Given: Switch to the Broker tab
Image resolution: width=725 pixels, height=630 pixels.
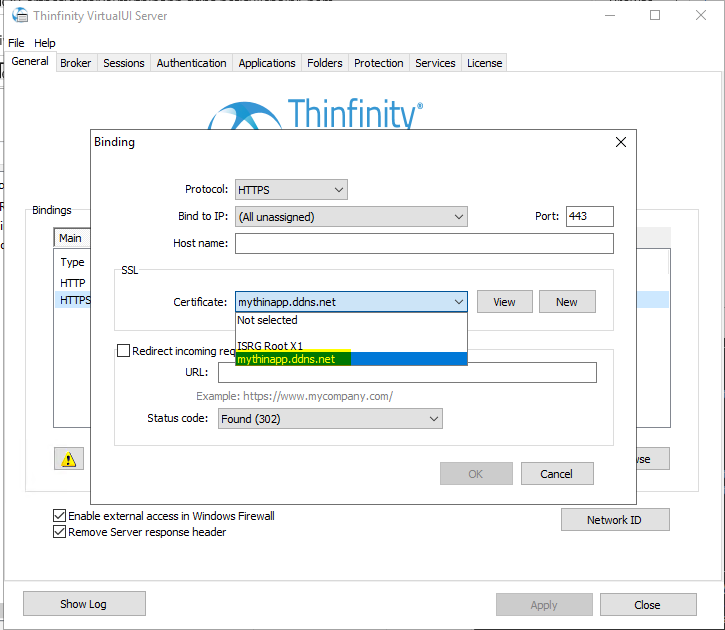Looking at the screenshot, I should tap(75, 63).
